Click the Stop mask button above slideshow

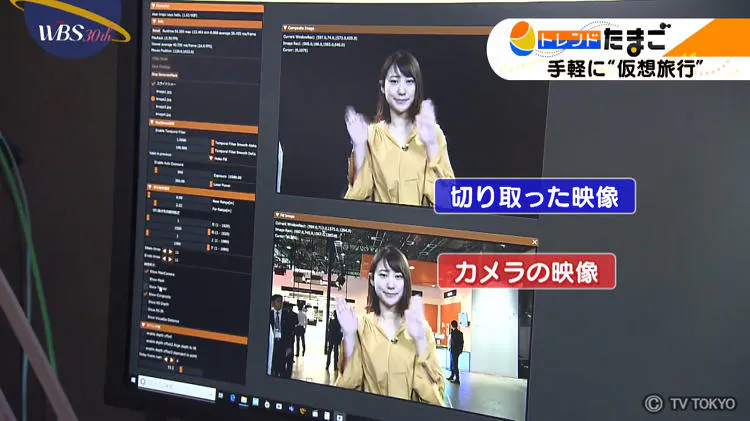click(x=165, y=75)
